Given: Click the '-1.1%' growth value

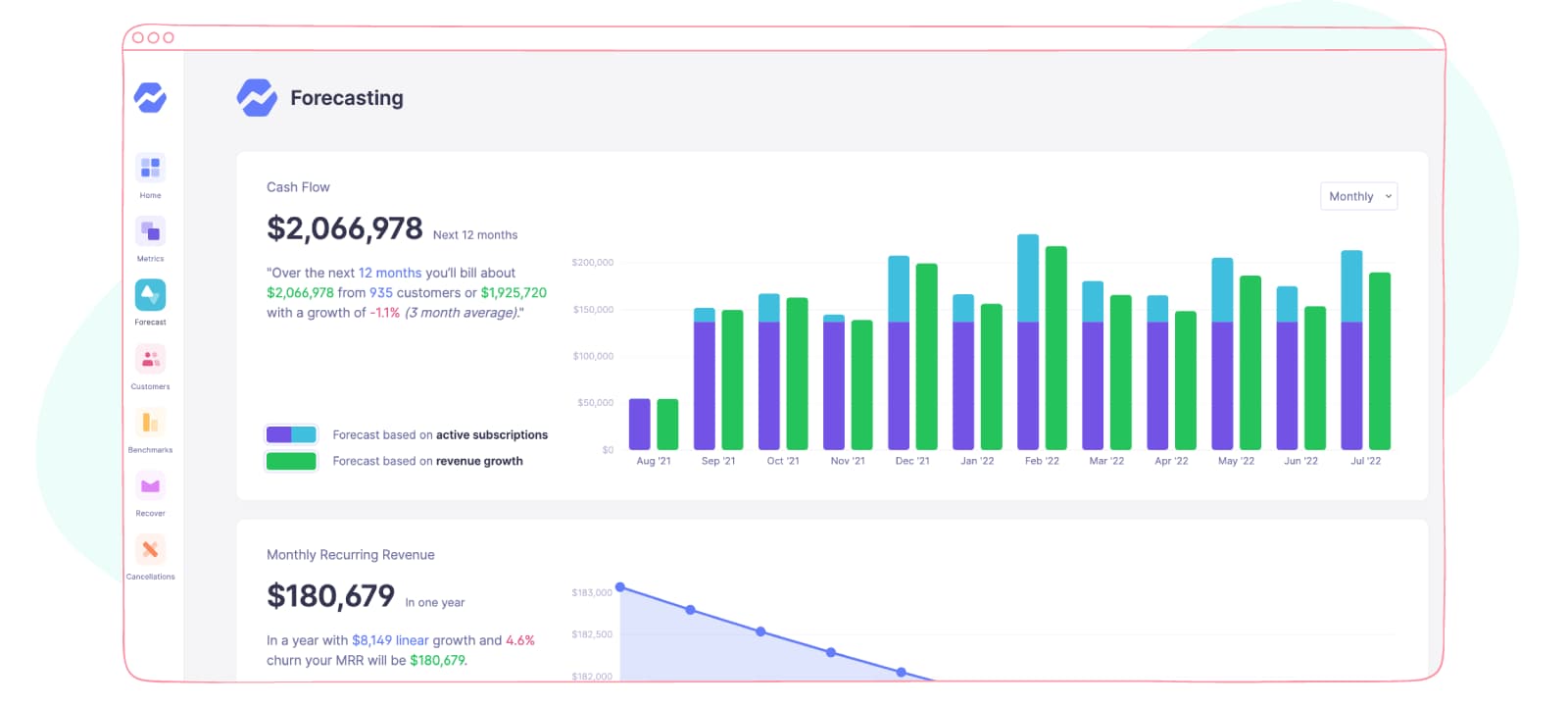Looking at the screenshot, I should click(x=385, y=313).
